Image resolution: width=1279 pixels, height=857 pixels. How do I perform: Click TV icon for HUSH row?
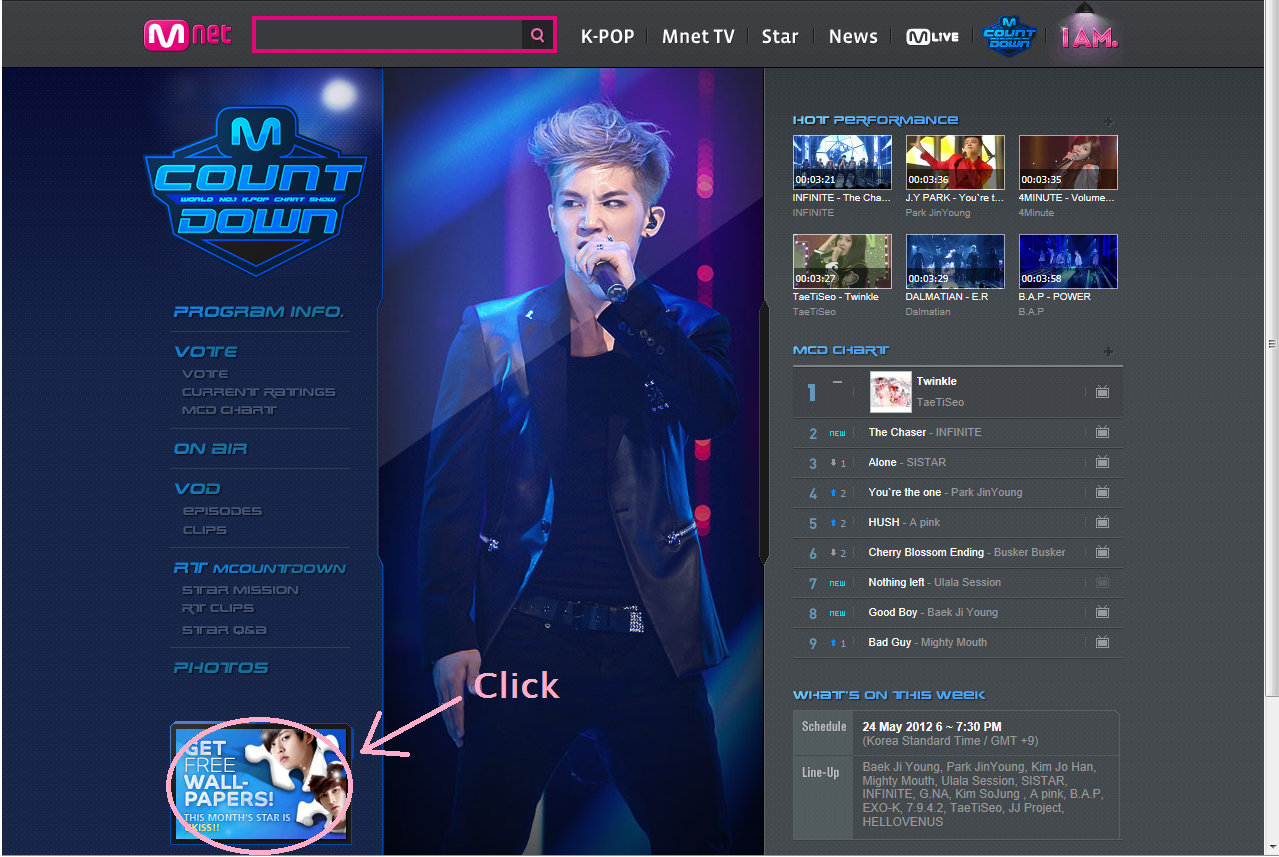tap(1102, 522)
